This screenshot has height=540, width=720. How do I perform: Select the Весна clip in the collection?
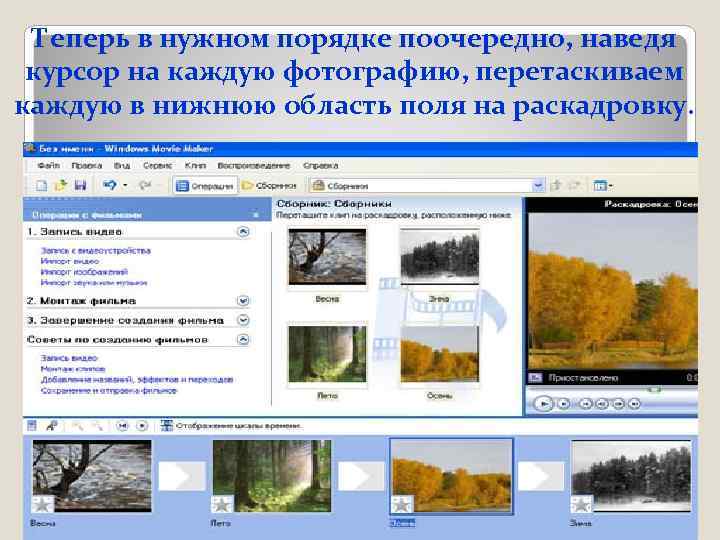pos(327,257)
